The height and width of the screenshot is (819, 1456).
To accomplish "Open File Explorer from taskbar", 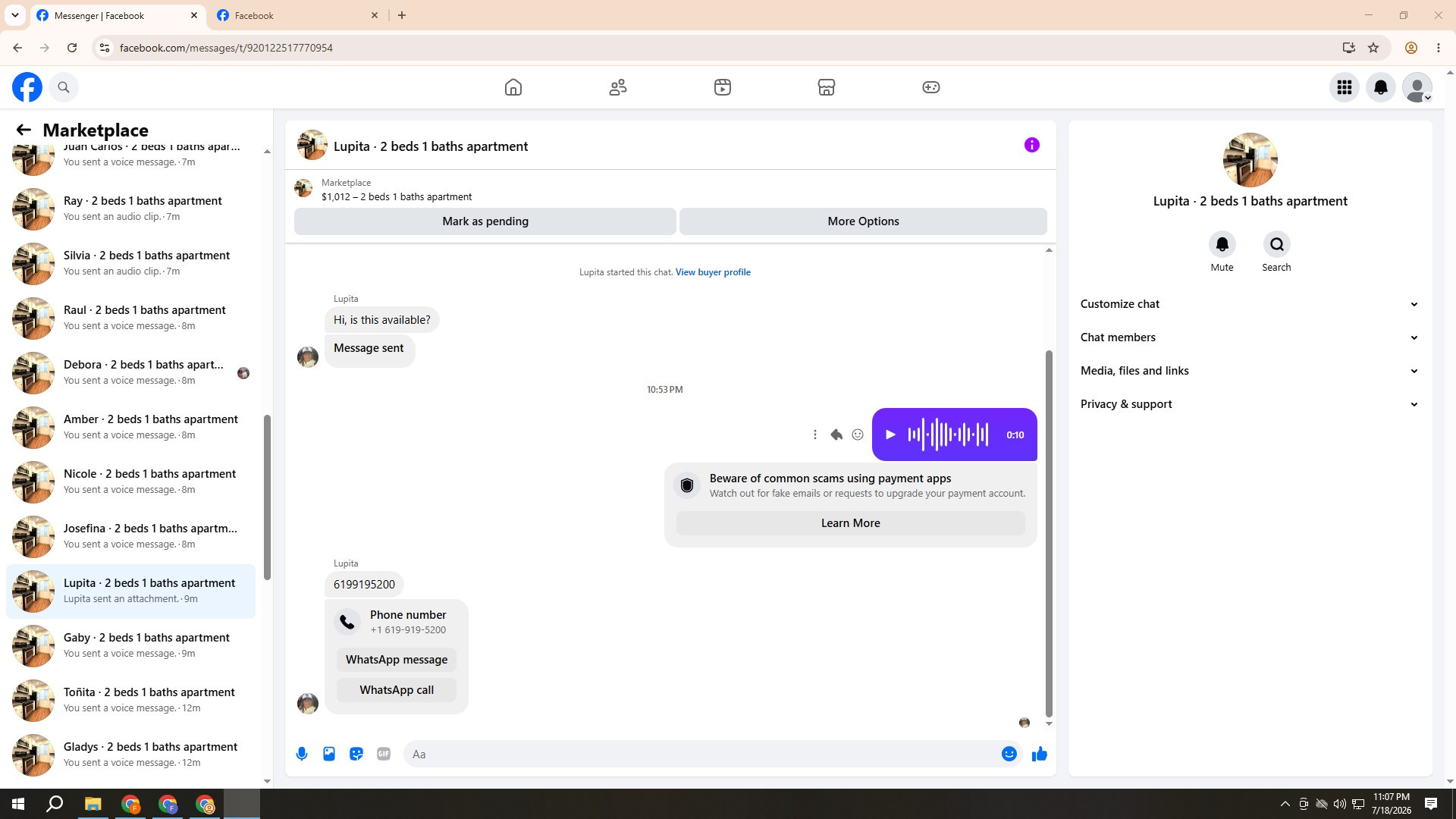I will [93, 804].
